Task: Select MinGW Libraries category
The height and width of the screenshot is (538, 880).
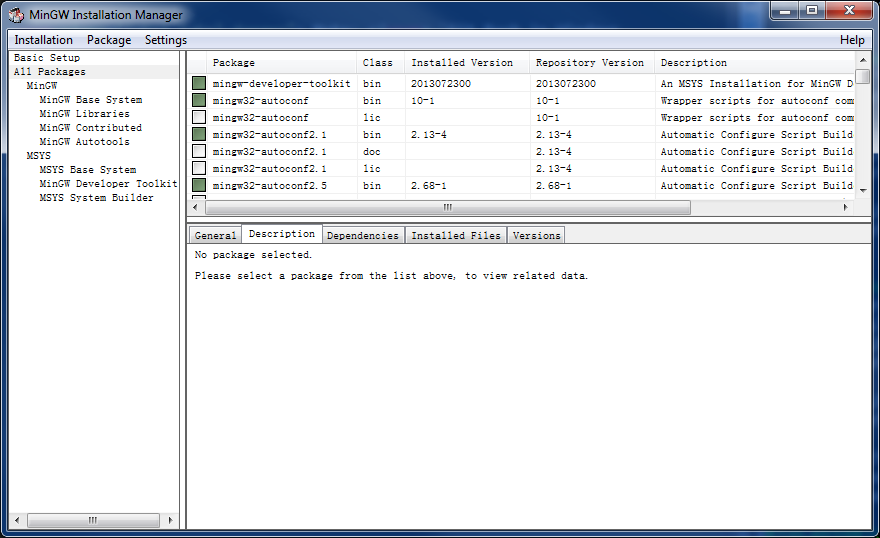Action: coord(85,114)
